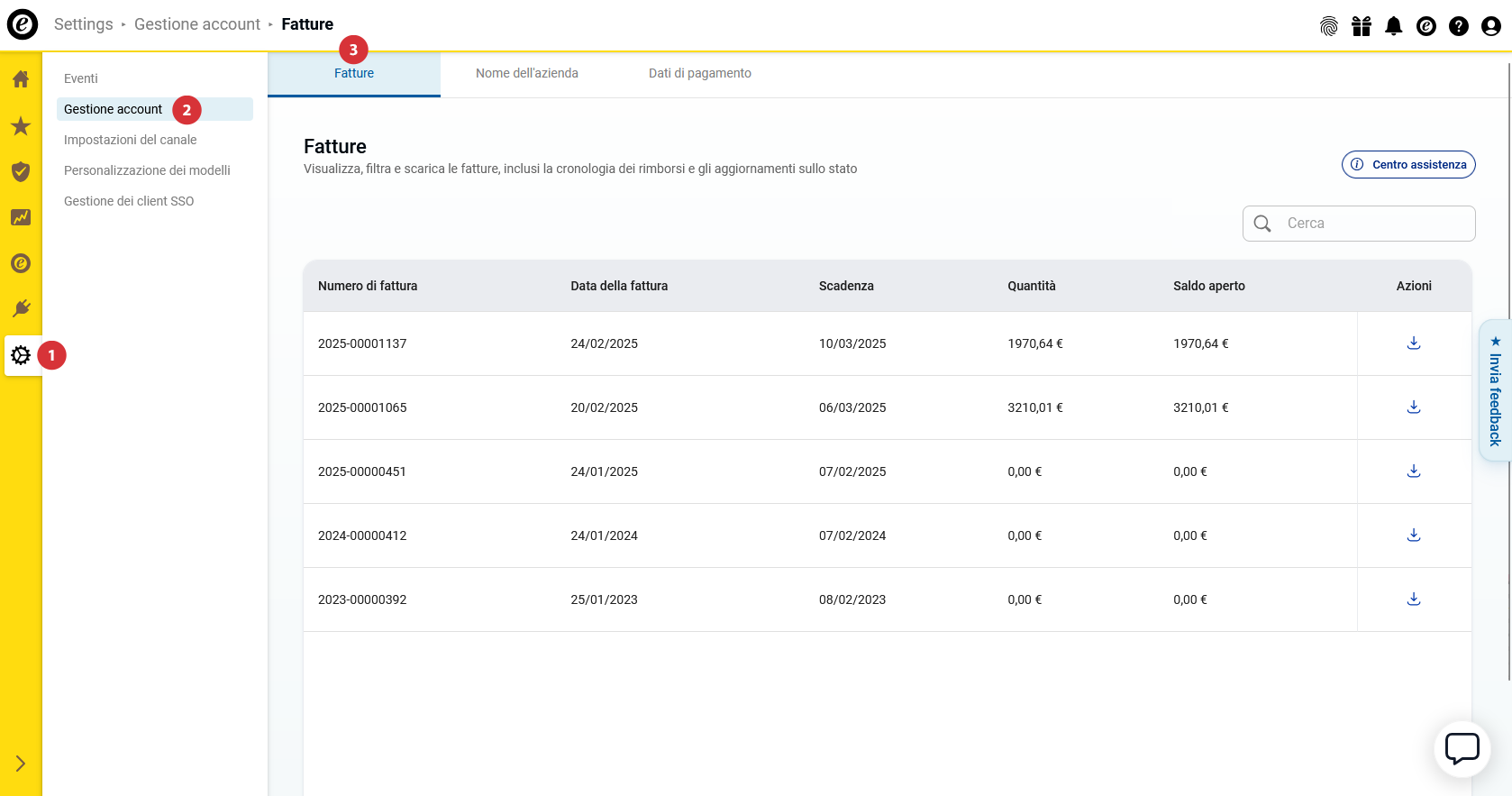Viewport: 1512px width, 796px height.
Task: Open the help question mark icon
Action: (x=1458, y=26)
